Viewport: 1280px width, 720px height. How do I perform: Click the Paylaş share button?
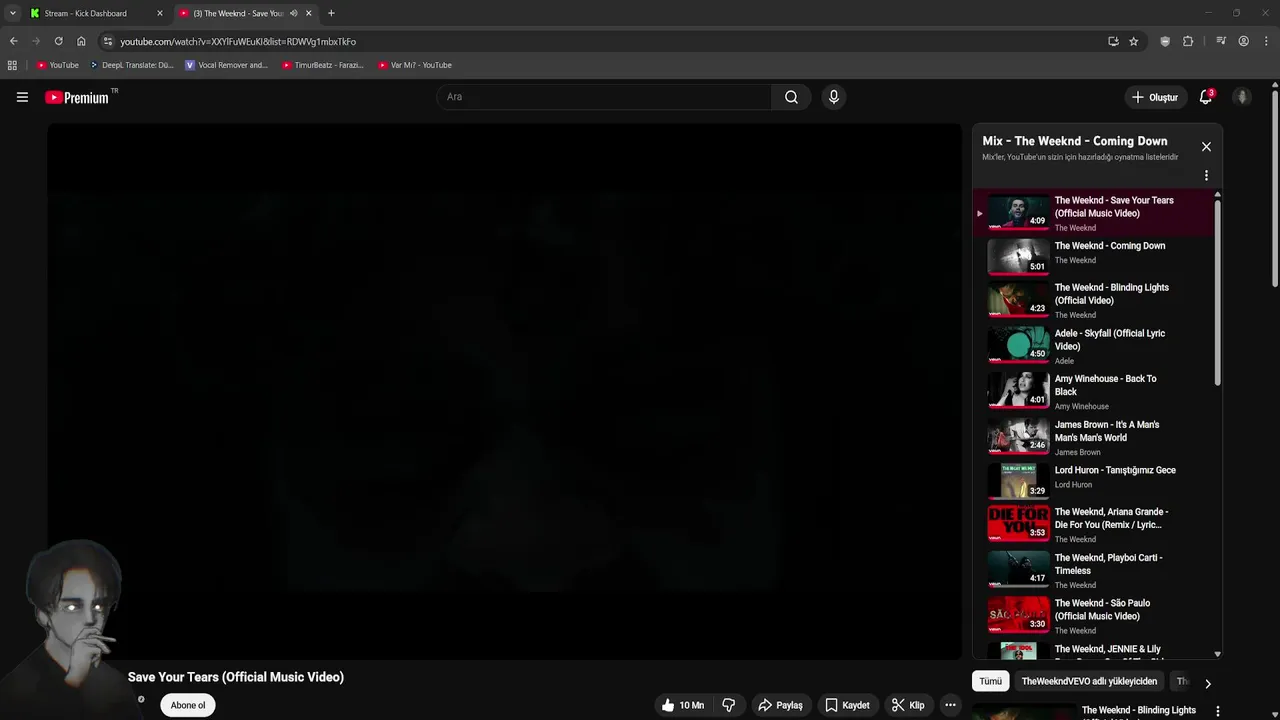point(780,705)
